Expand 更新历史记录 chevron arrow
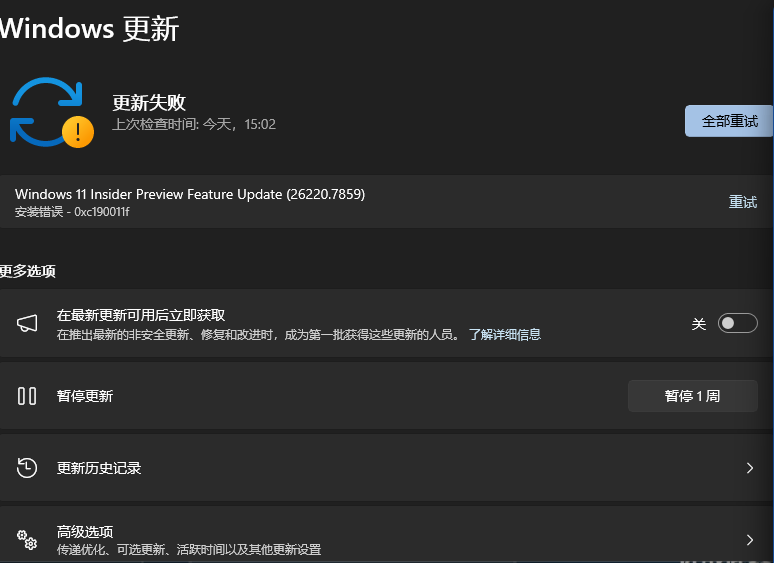774x563 pixels. click(750, 468)
